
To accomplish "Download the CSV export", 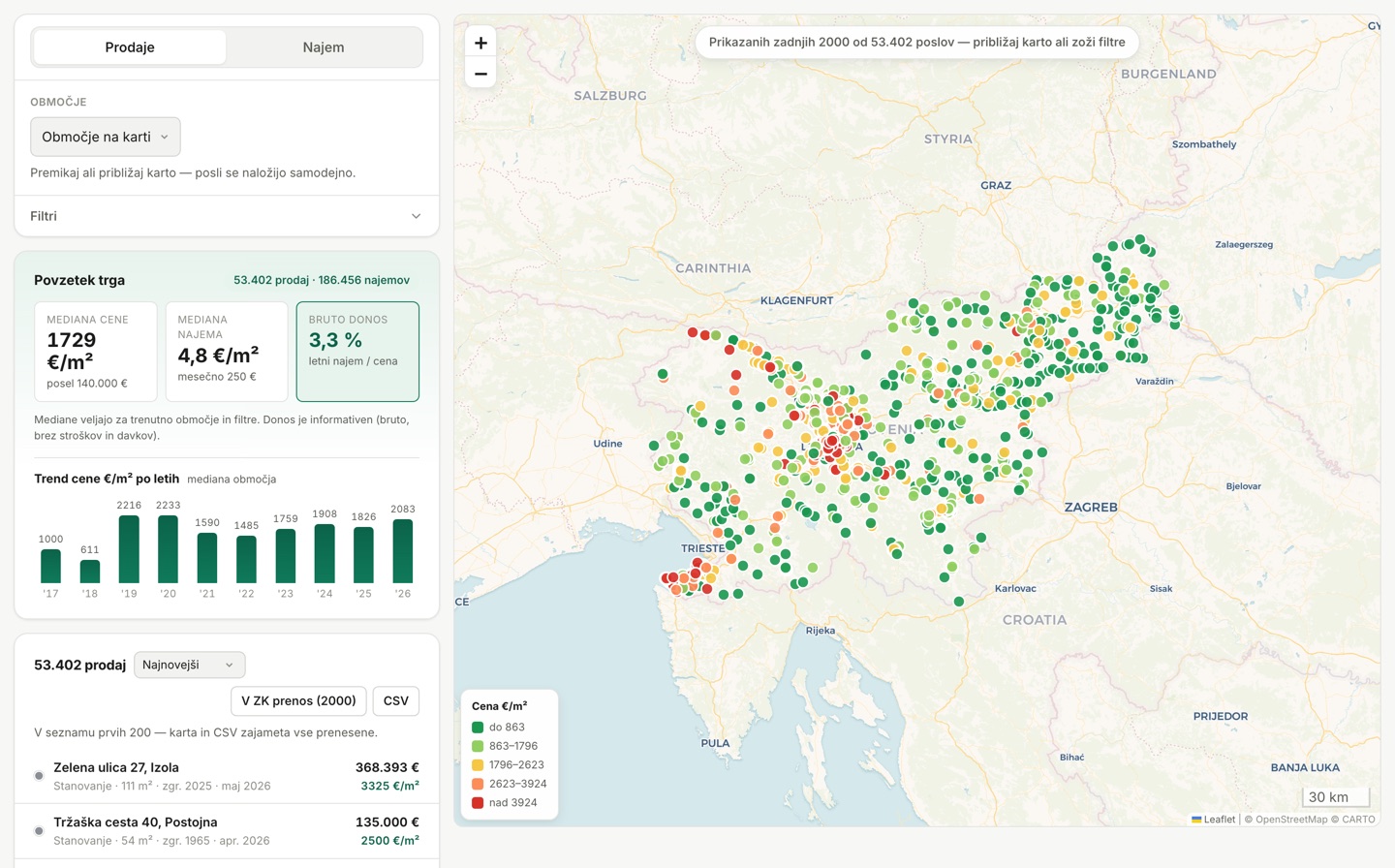I will [x=396, y=700].
